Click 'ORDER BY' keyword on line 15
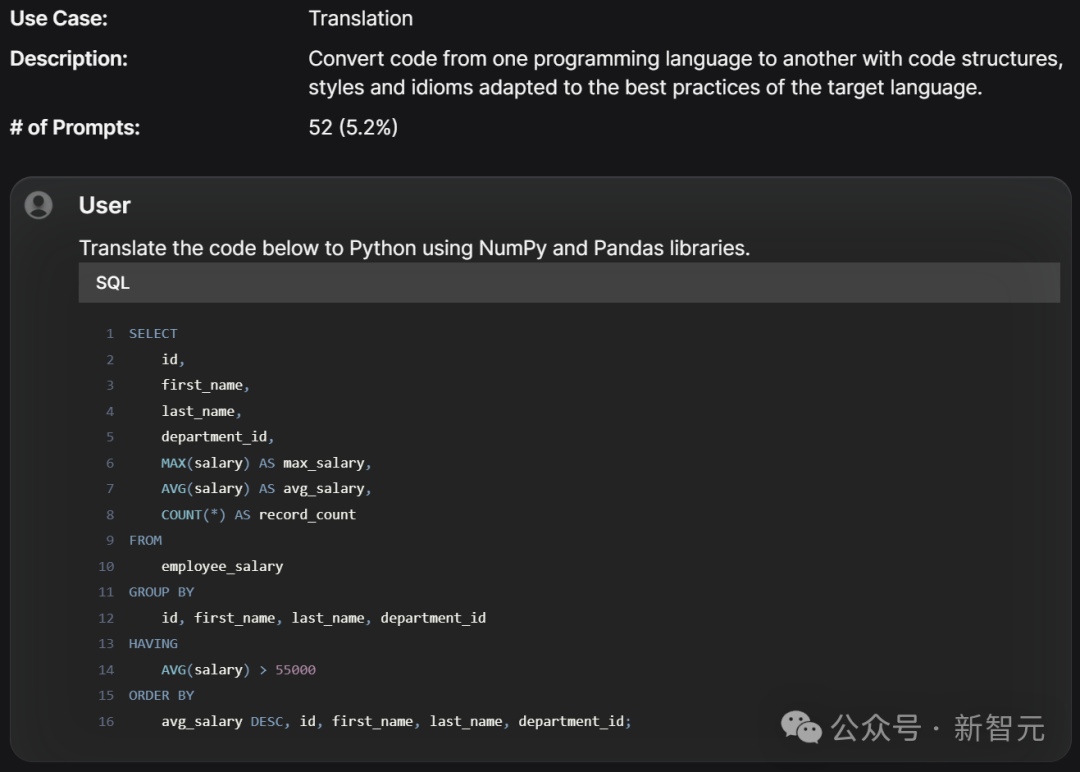Image resolution: width=1080 pixels, height=772 pixels. [x=161, y=696]
